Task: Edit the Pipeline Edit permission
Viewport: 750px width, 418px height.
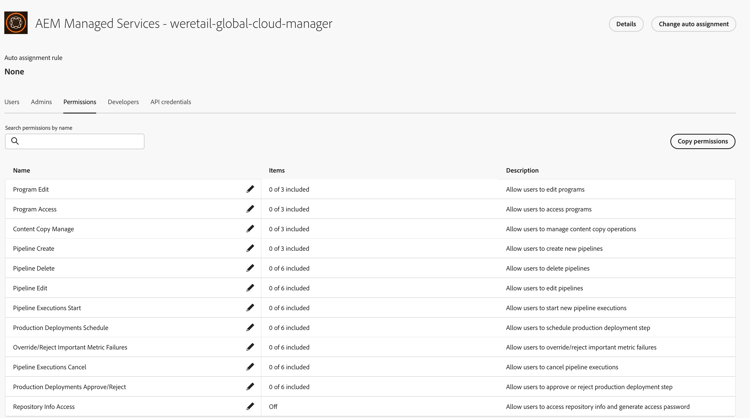Action: click(250, 288)
